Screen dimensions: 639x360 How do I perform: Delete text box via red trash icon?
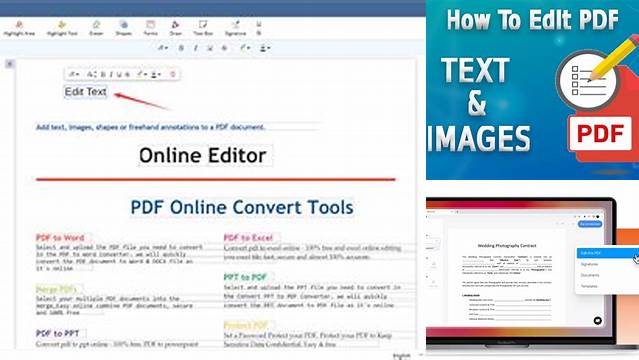(x=173, y=74)
